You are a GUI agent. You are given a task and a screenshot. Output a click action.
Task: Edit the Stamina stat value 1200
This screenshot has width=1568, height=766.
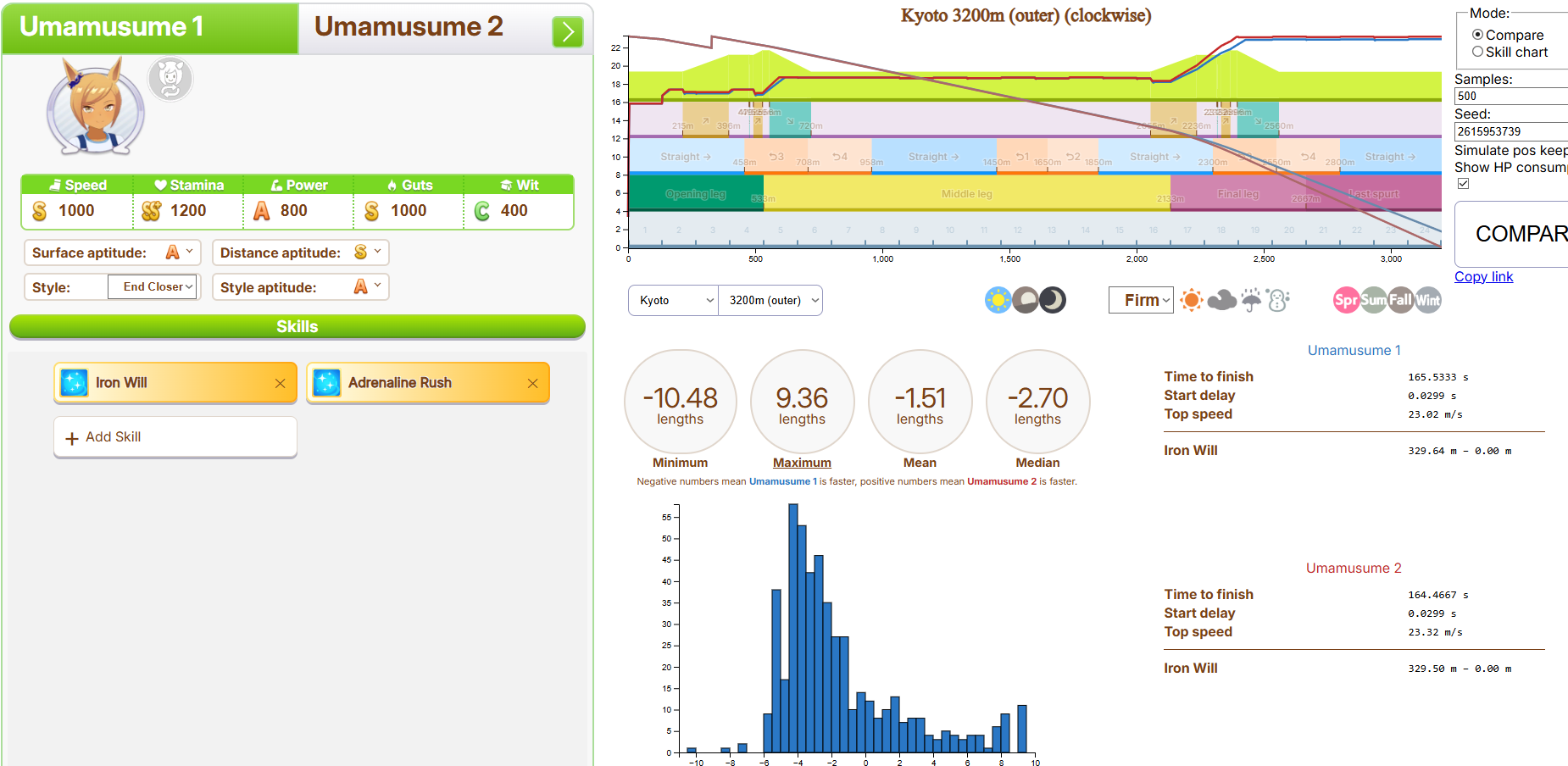(188, 211)
